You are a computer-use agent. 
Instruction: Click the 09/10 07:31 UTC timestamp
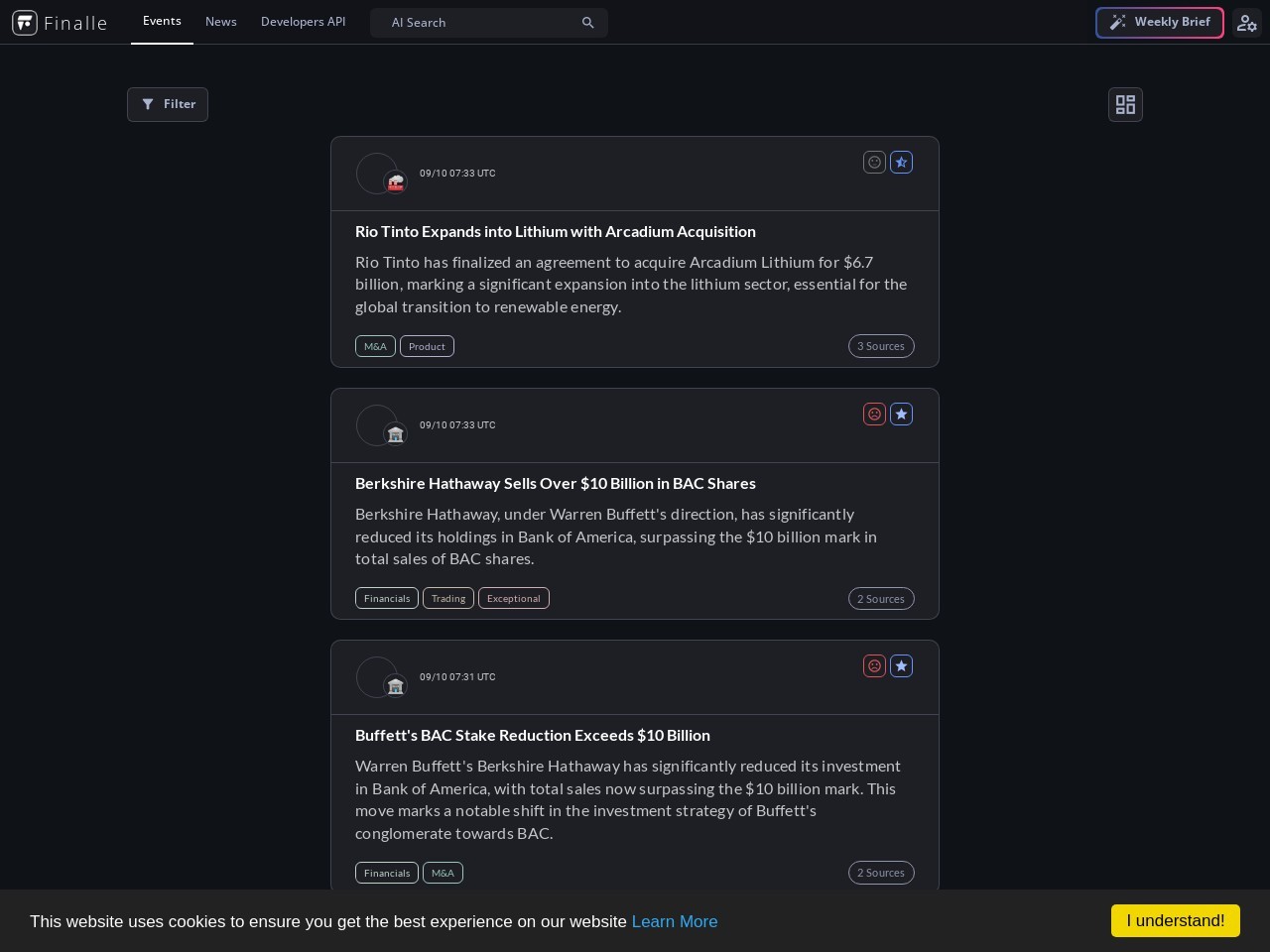(457, 677)
